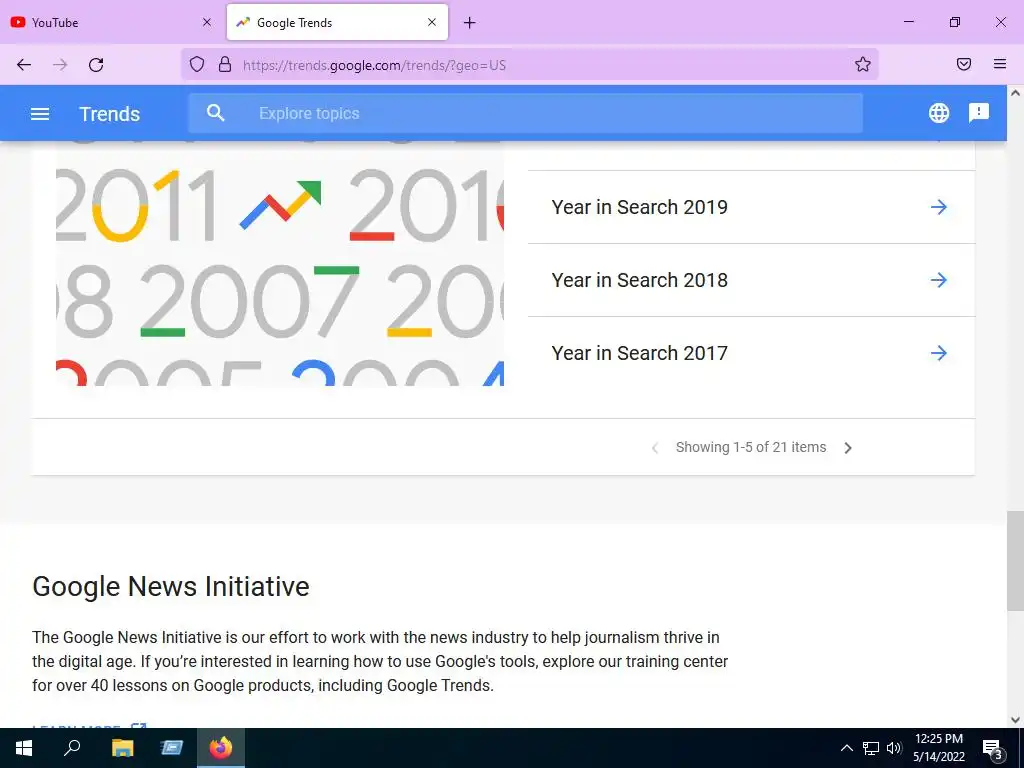
Task: Click Firefox icon in taskbar
Action: click(x=221, y=748)
